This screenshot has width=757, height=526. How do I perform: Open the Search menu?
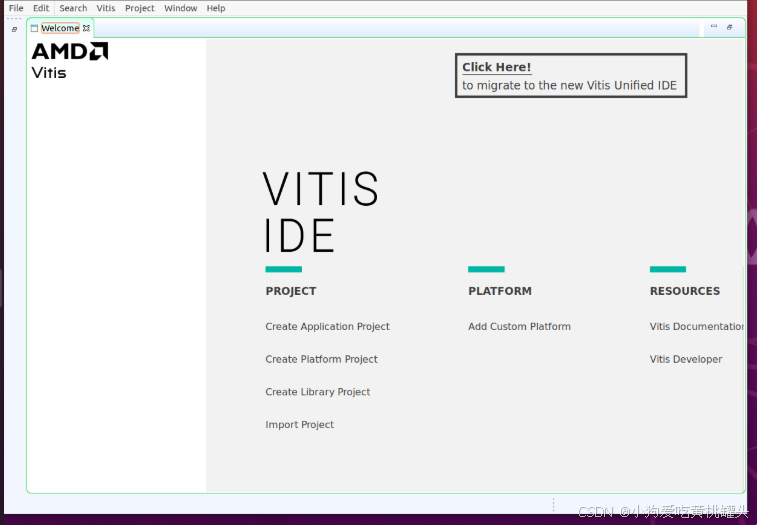tap(73, 8)
